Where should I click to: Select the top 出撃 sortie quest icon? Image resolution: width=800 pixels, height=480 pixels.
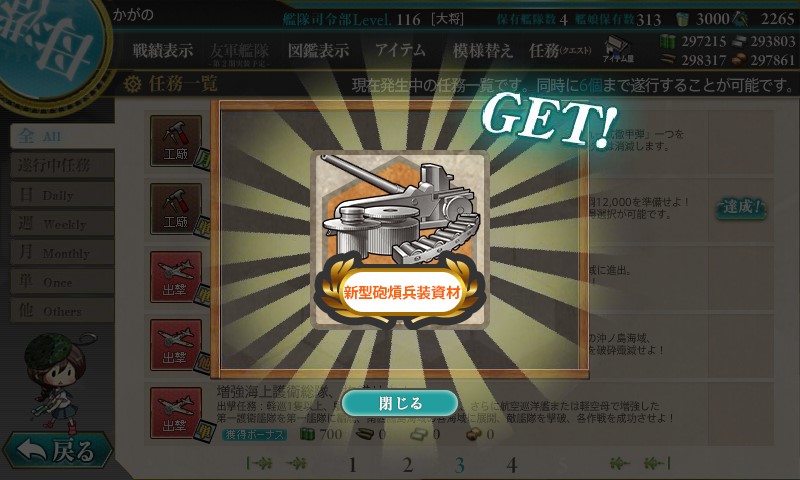[x=176, y=277]
